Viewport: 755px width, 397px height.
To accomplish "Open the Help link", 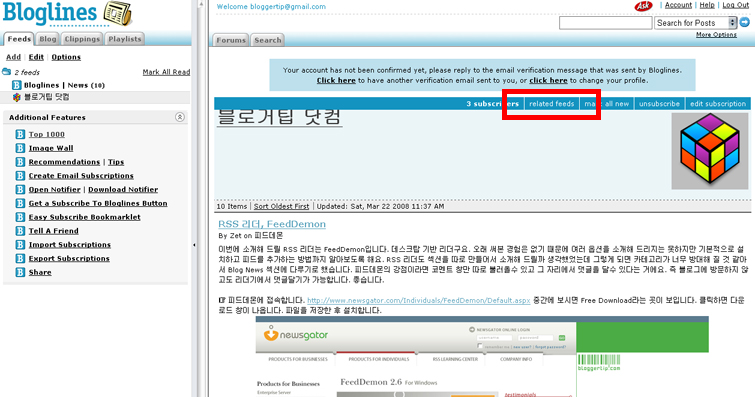I will (707, 5).
